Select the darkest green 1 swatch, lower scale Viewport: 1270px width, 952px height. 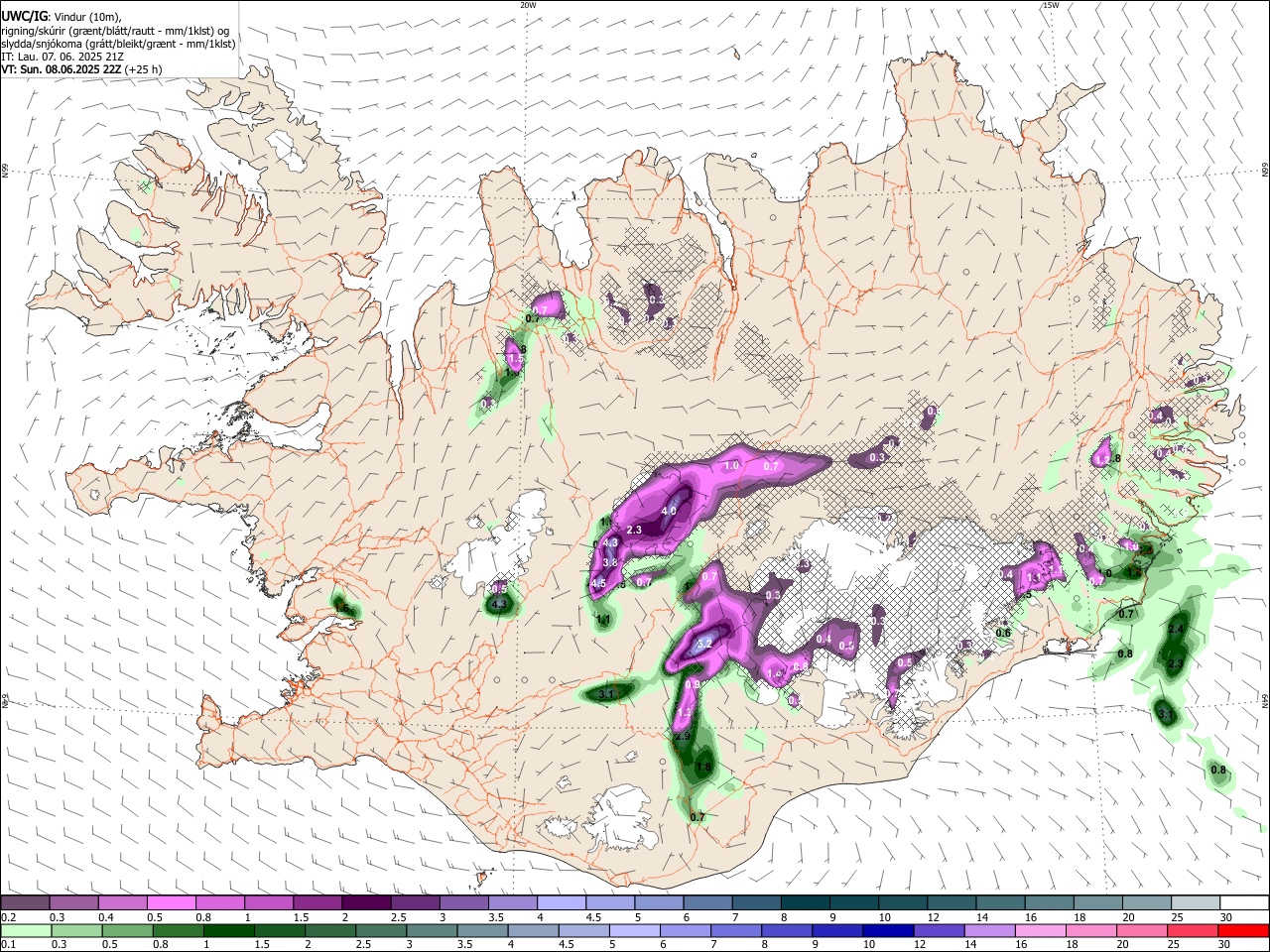228,930
